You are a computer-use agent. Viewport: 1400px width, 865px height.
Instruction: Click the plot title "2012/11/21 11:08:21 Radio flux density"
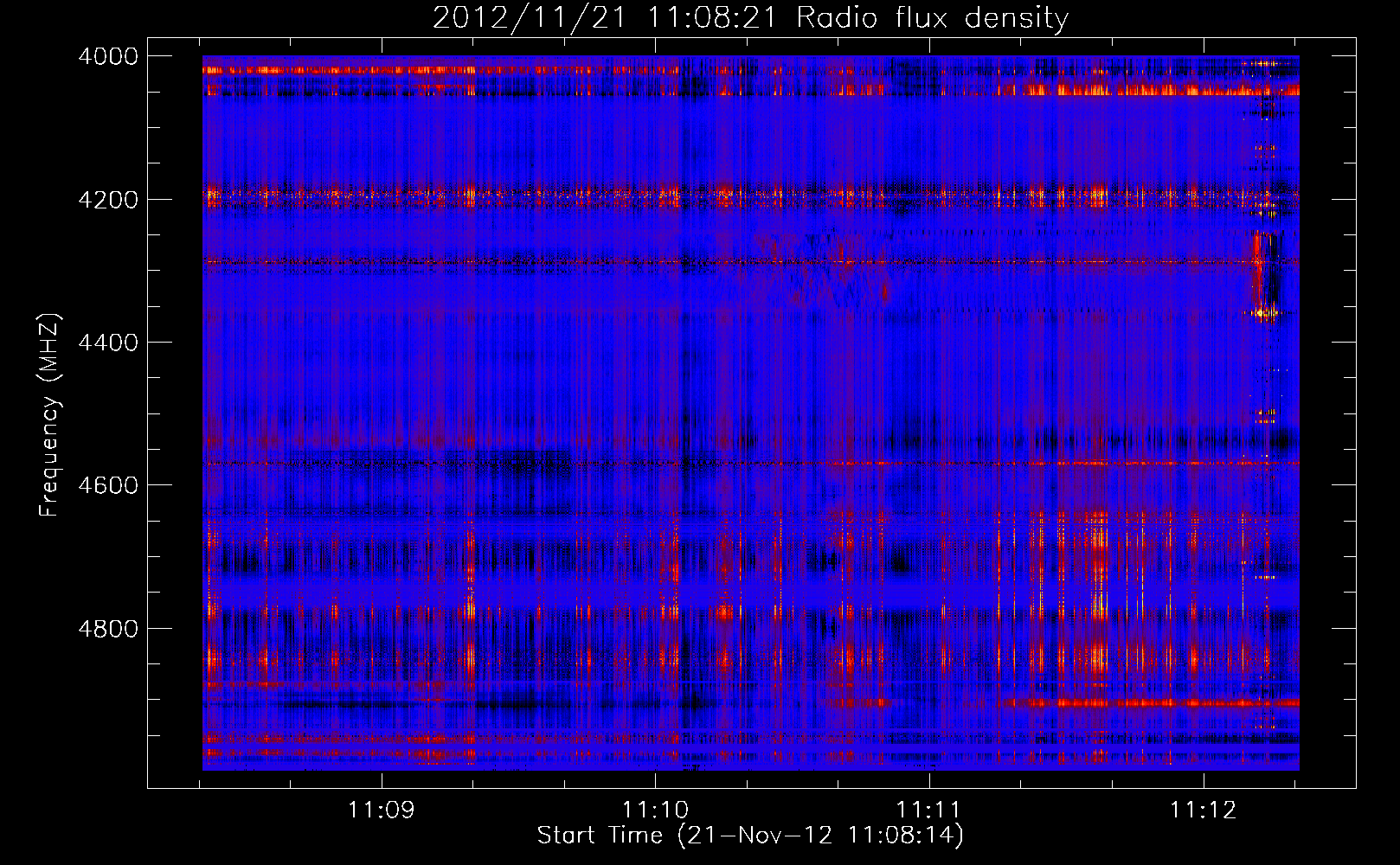tap(750, 18)
